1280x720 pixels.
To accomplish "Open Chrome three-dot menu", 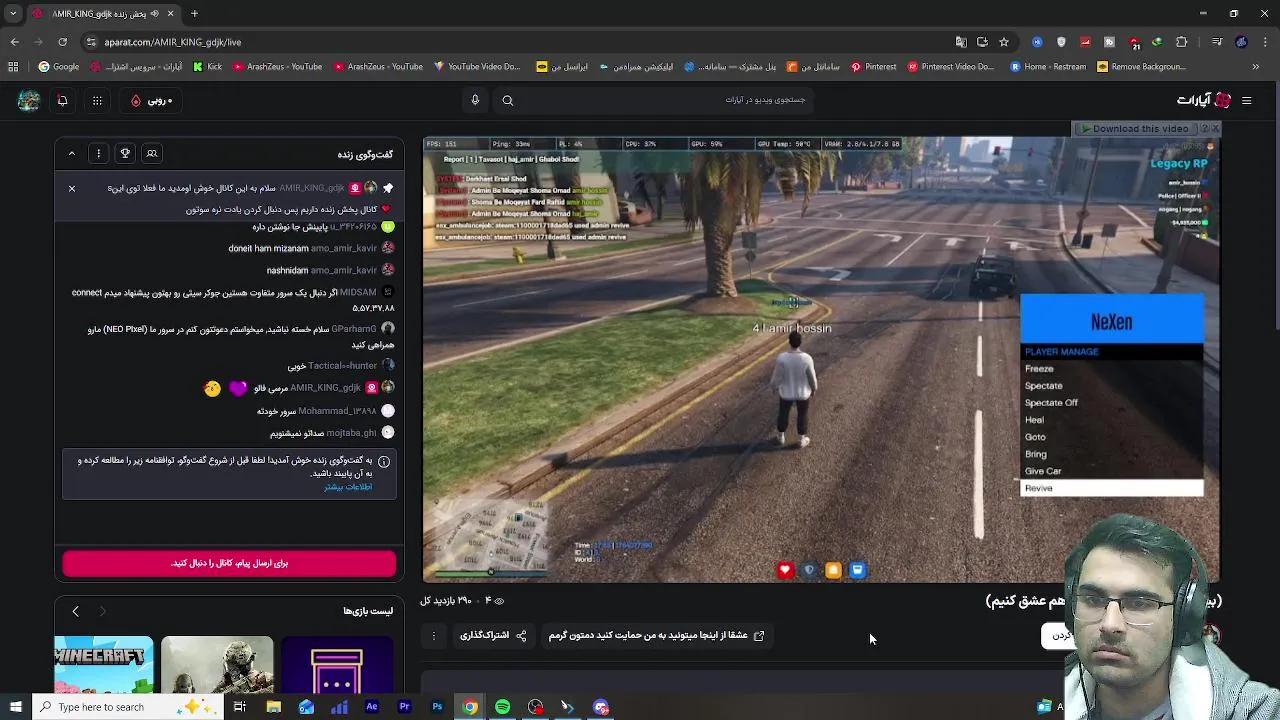I will click(1265, 42).
